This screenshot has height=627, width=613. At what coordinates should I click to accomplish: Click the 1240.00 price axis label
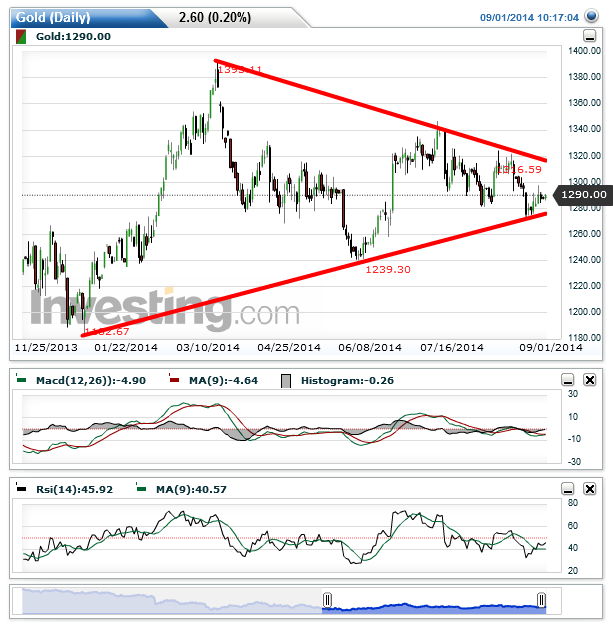(x=584, y=260)
